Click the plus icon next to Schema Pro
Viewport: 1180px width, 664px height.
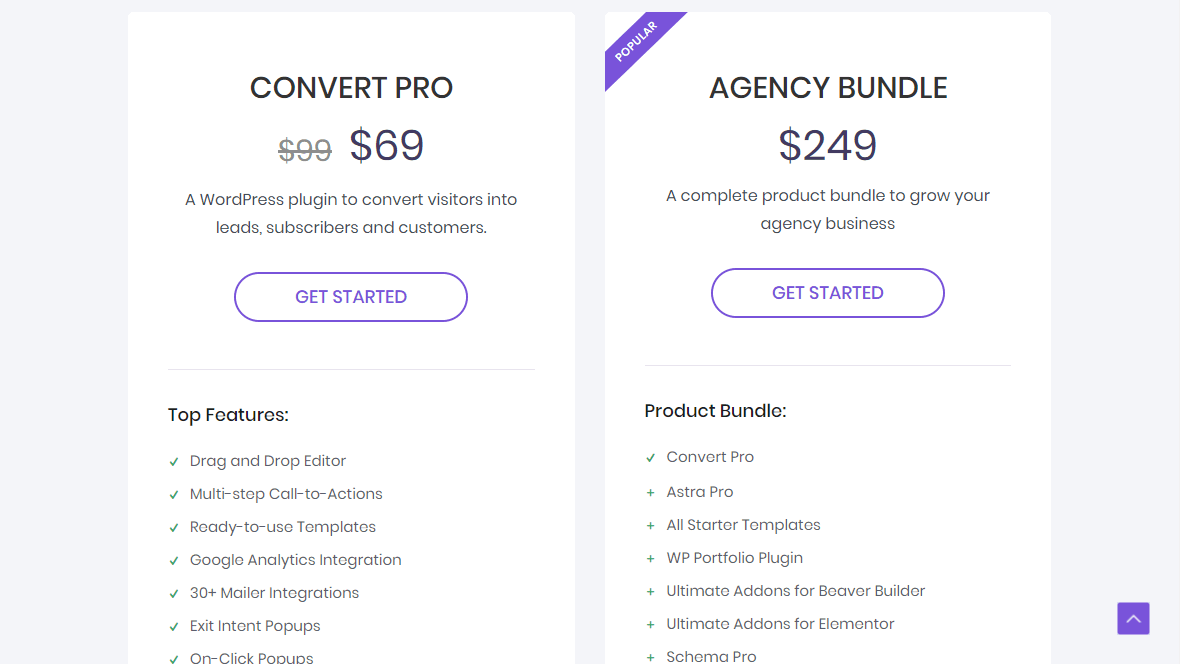pos(651,656)
